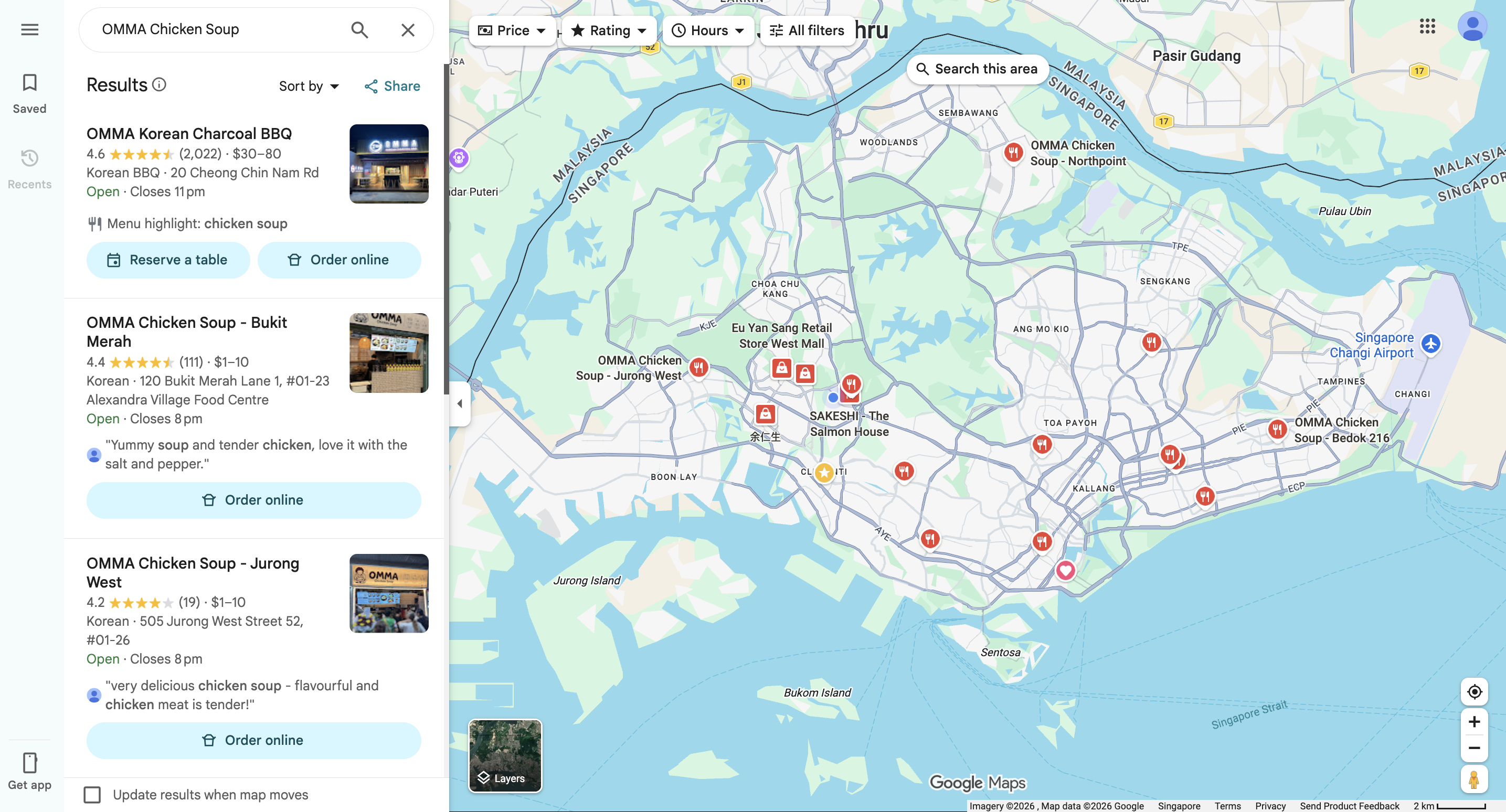Viewport: 1506px width, 812px height.
Task: Open the Google apps grid
Action: [1427, 26]
